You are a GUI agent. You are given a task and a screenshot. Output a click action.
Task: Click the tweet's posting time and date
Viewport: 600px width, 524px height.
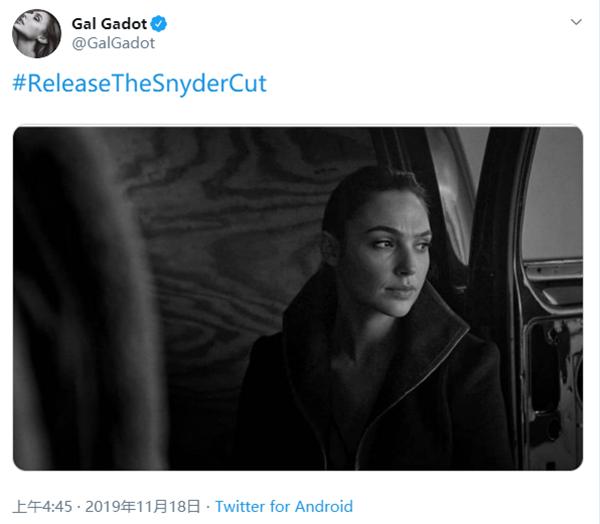pyautogui.click(x=106, y=506)
